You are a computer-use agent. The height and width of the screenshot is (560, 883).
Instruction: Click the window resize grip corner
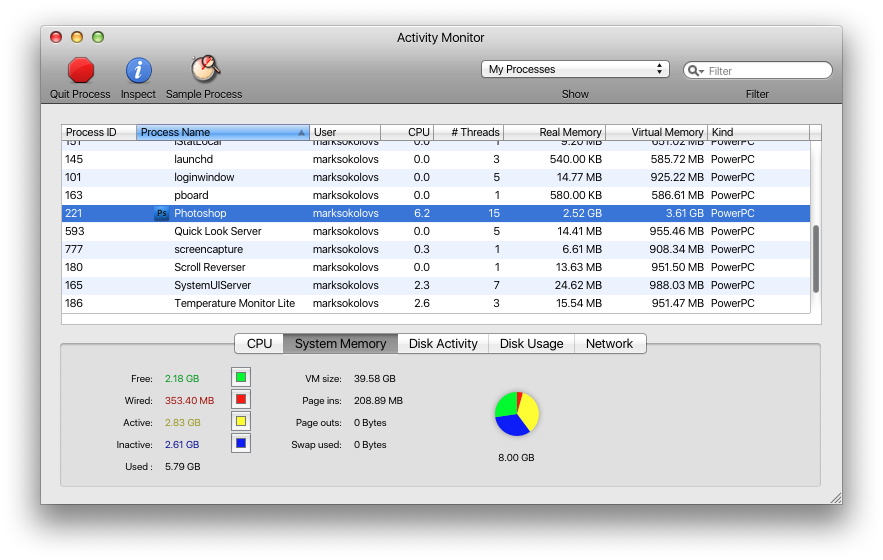click(x=834, y=497)
